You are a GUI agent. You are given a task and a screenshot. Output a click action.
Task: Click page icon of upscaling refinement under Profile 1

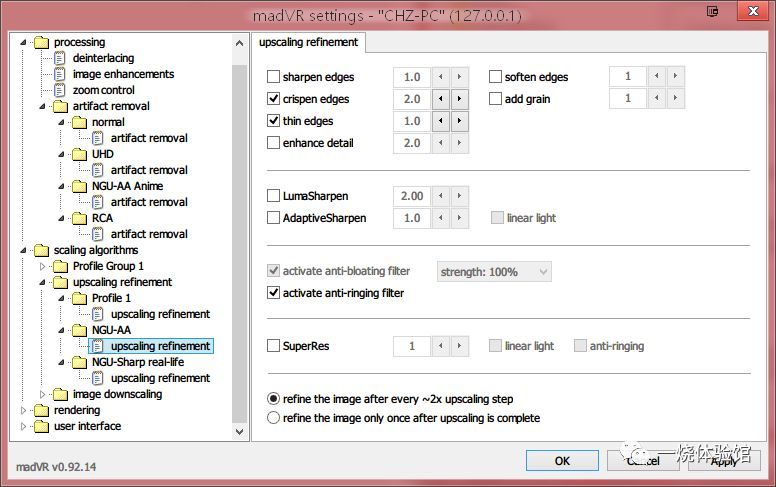tap(98, 314)
